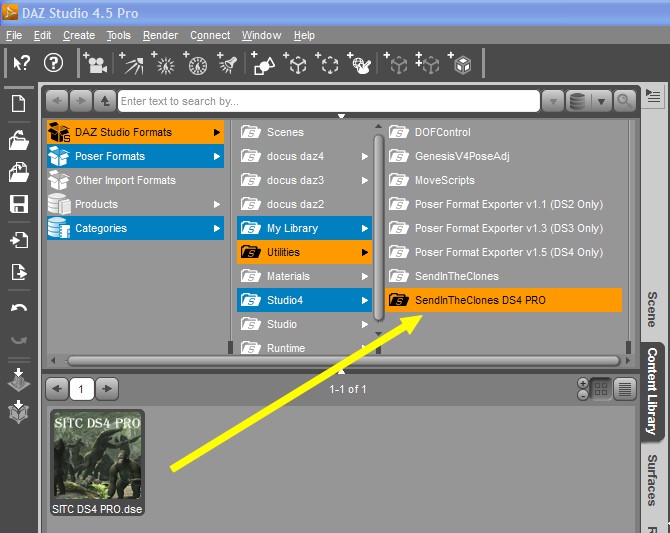Create a new spotlight
Viewport: 670px width, 533px height.
227,63
